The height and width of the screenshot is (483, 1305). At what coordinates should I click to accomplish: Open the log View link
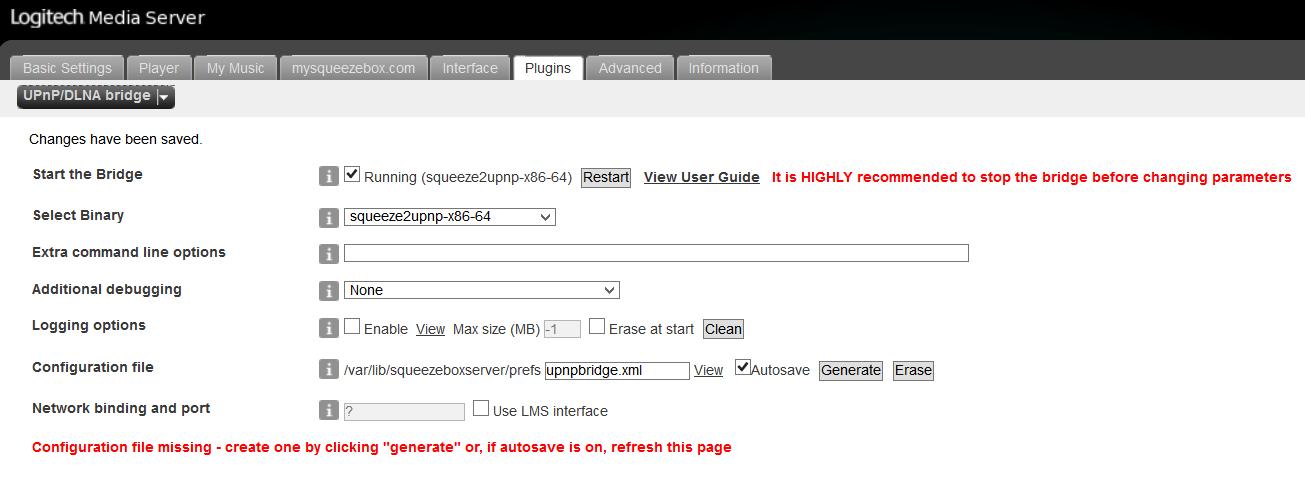coord(431,329)
